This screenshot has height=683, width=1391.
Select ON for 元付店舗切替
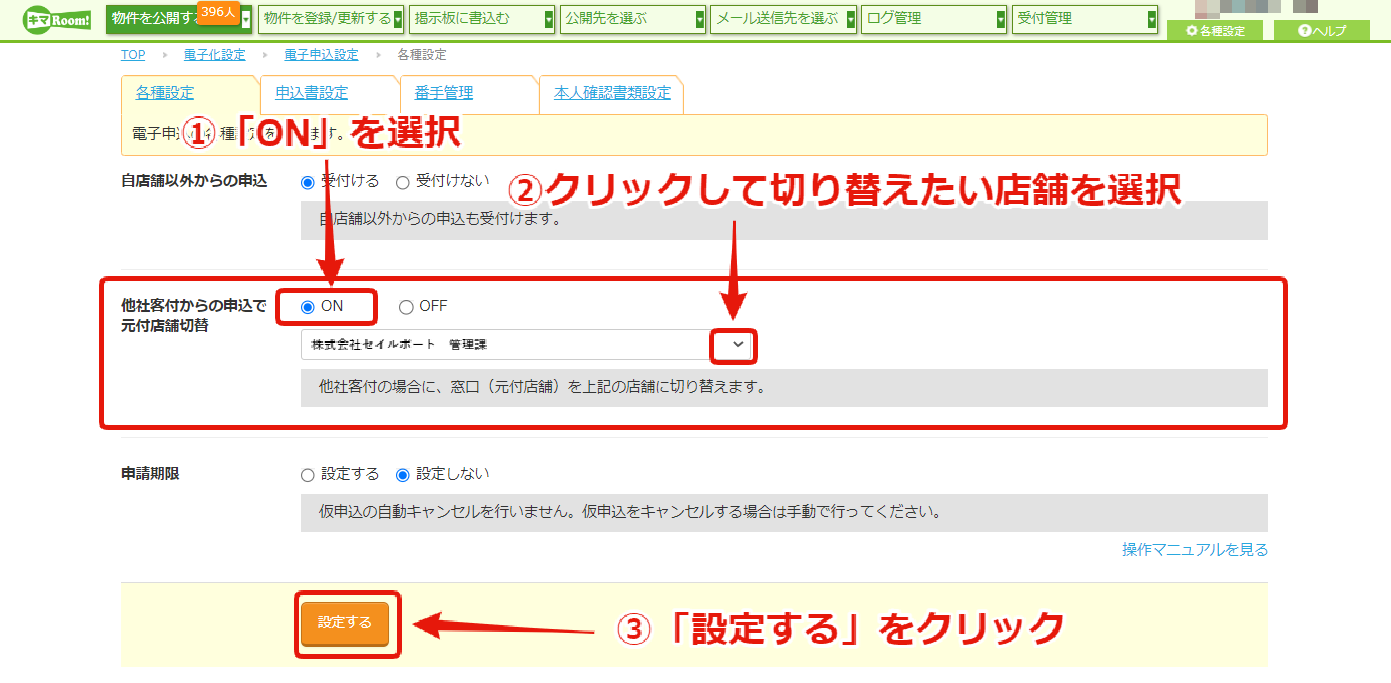308,307
